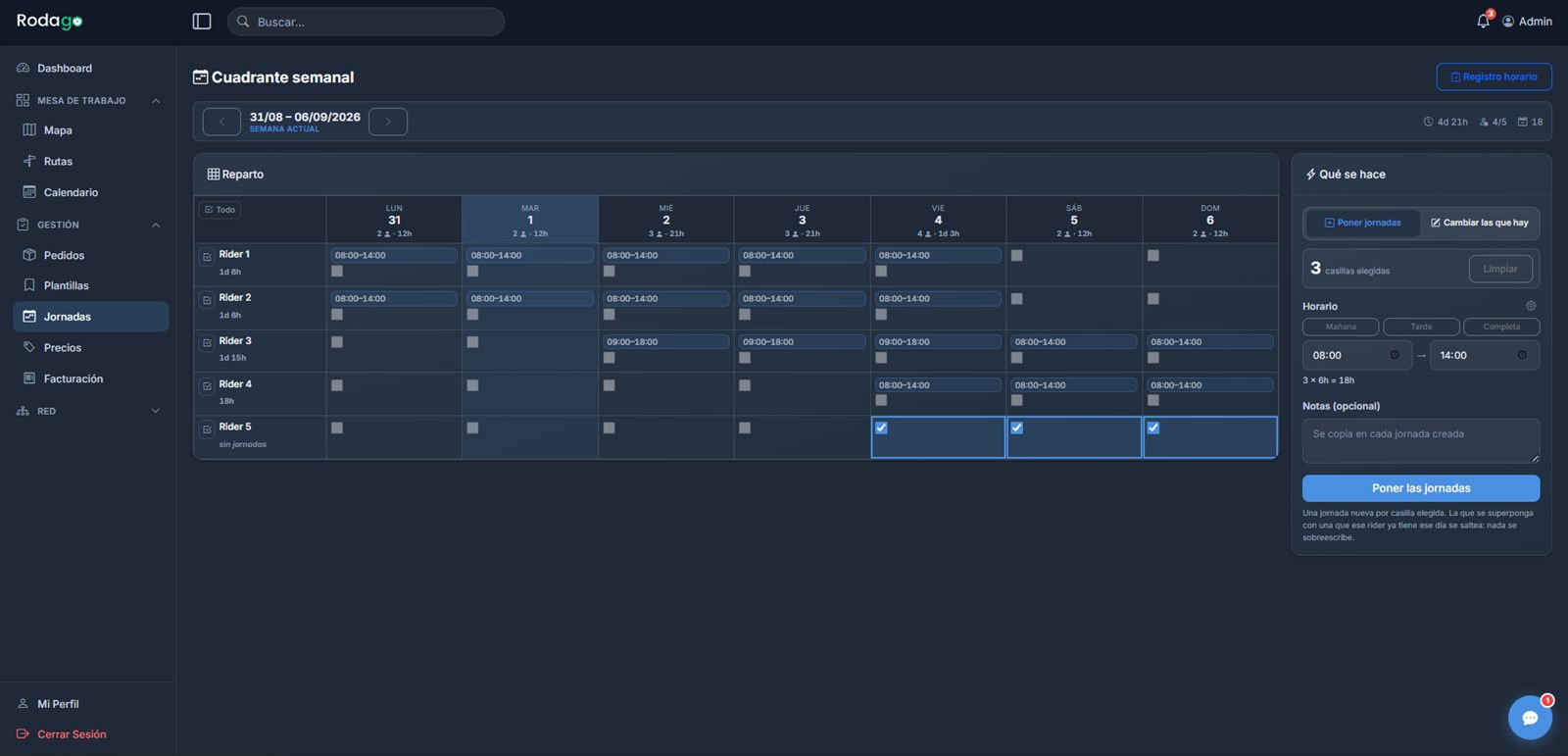Uncheck Rider 5 Sunday 6 checkbox
This screenshot has height=756, width=1568.
pyautogui.click(x=1153, y=428)
